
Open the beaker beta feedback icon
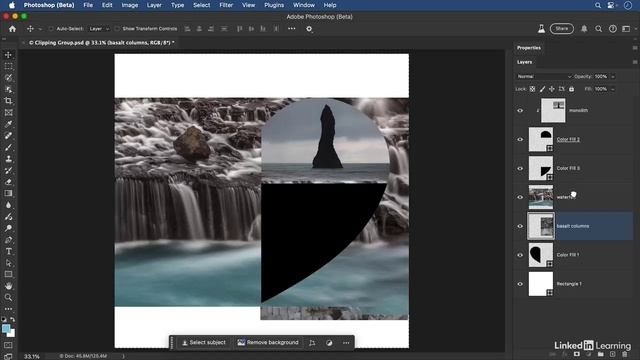pyautogui.click(x=541, y=29)
